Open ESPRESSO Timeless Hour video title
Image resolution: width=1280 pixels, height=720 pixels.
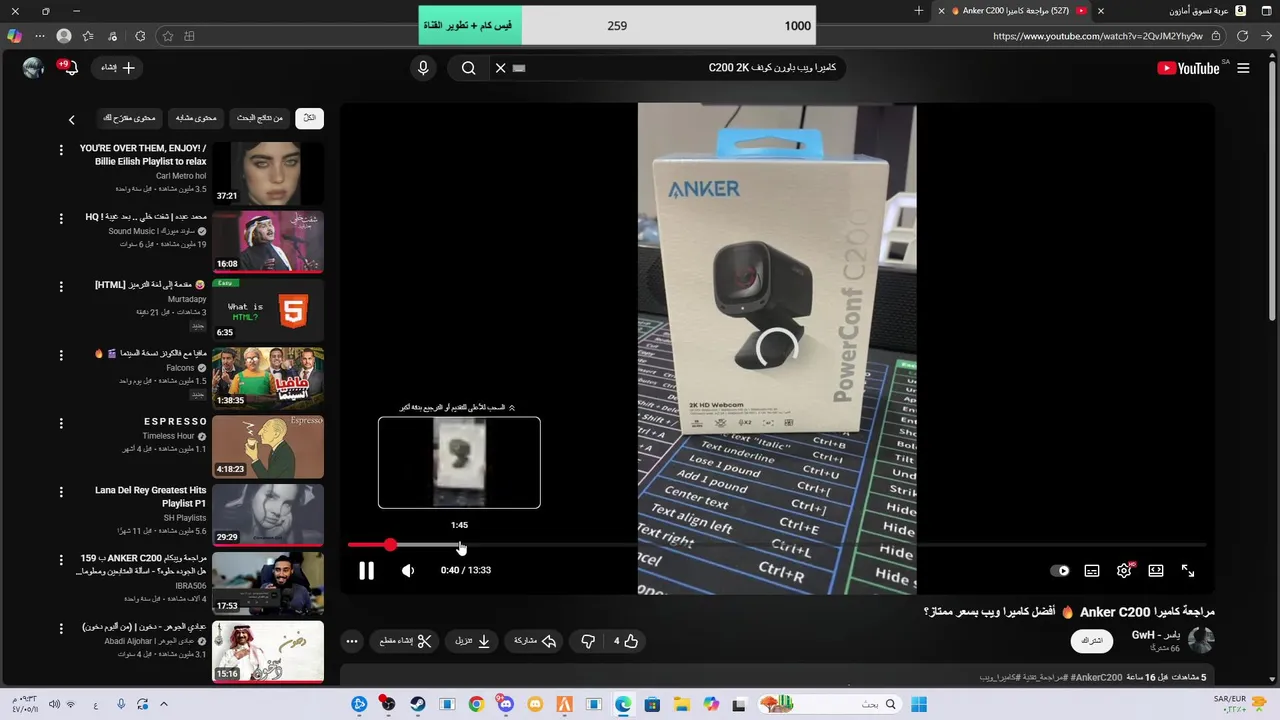(175, 422)
